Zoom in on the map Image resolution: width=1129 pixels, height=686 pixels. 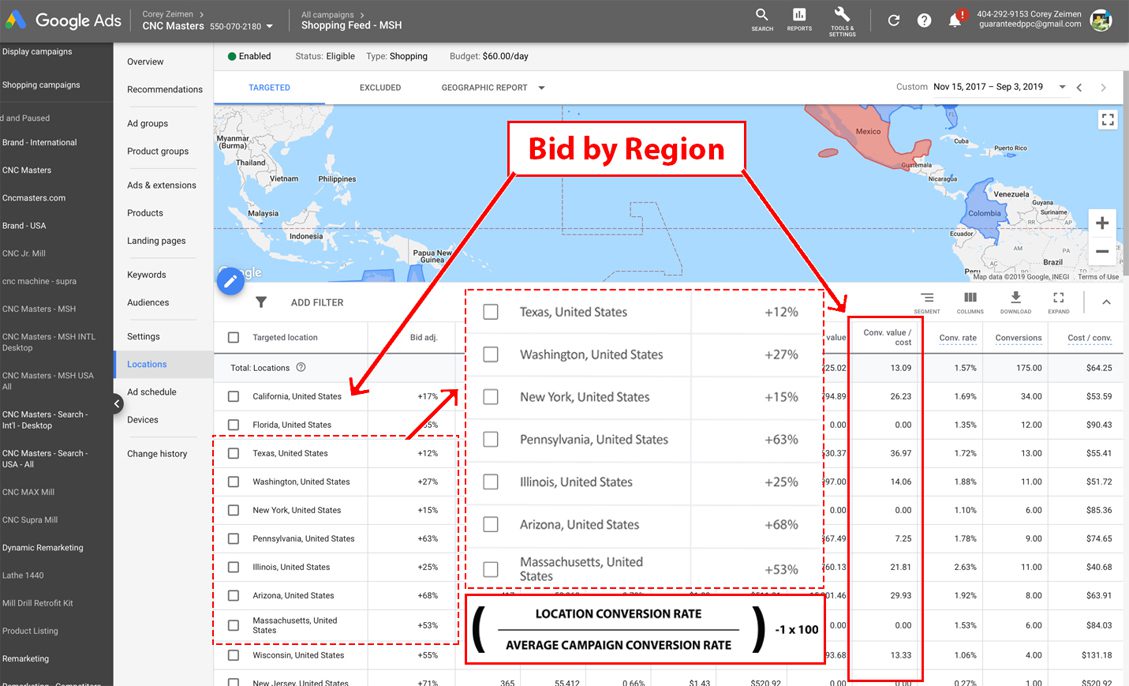point(1102,223)
